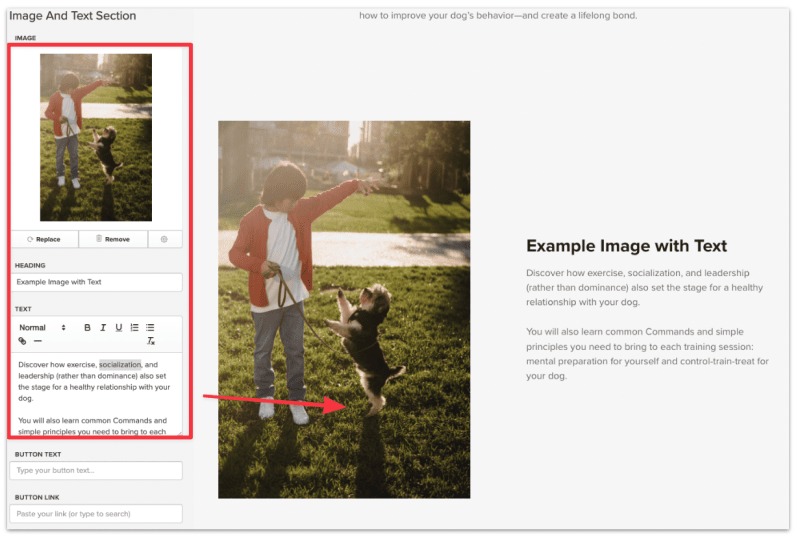800x538 pixels.
Task: Click the highlighted word 'socialization' in editor
Action: click(120, 364)
